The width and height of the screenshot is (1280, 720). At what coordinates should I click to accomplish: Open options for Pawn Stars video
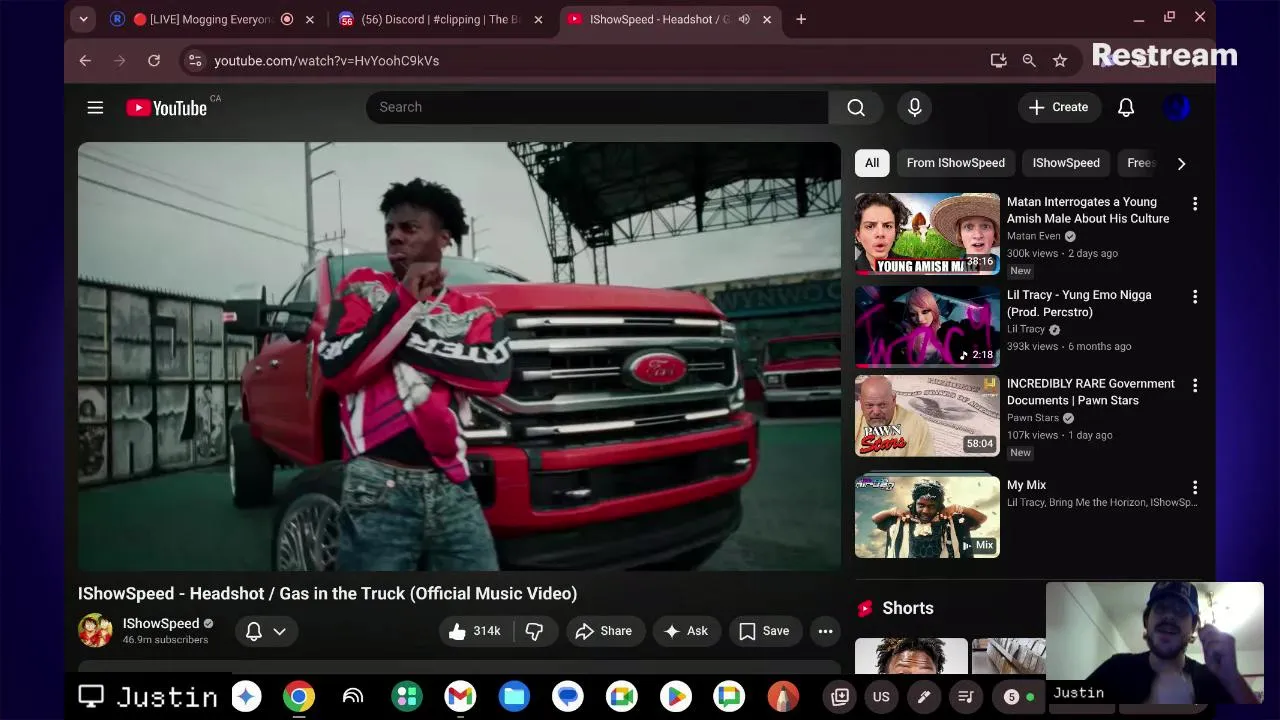[1194, 385]
